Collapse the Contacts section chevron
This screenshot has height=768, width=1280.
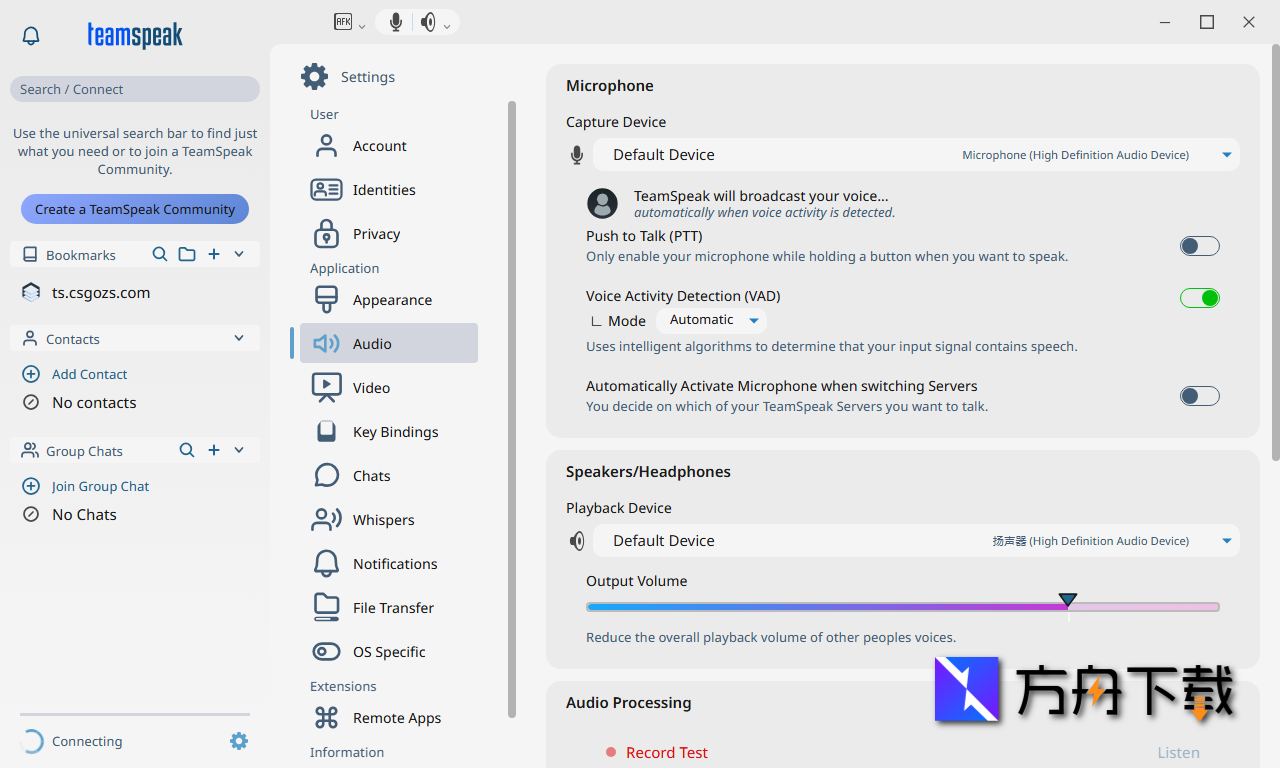[x=239, y=339]
